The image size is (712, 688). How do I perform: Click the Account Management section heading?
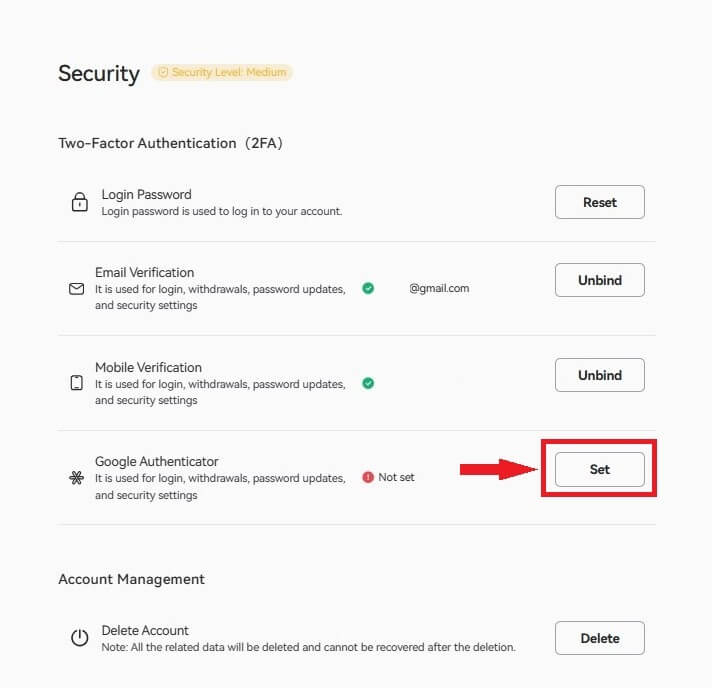coord(131,579)
